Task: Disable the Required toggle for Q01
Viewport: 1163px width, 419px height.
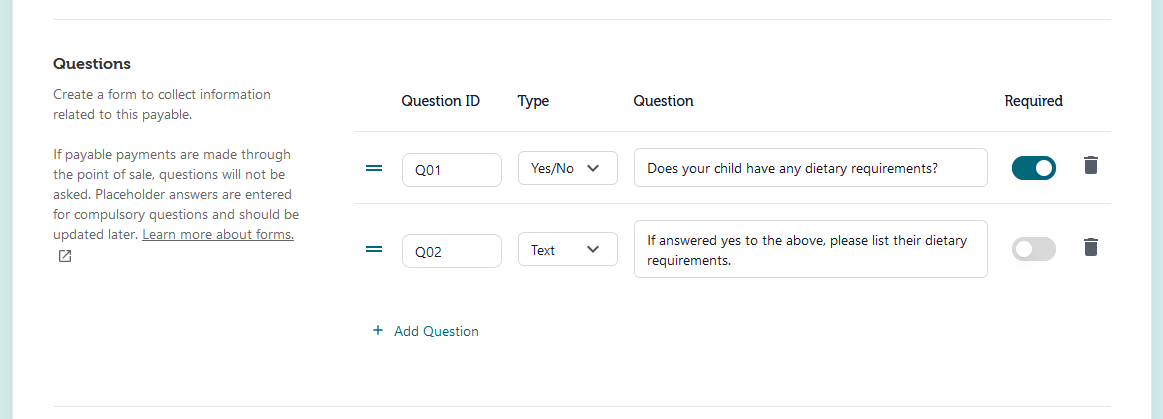Action: (x=1034, y=168)
